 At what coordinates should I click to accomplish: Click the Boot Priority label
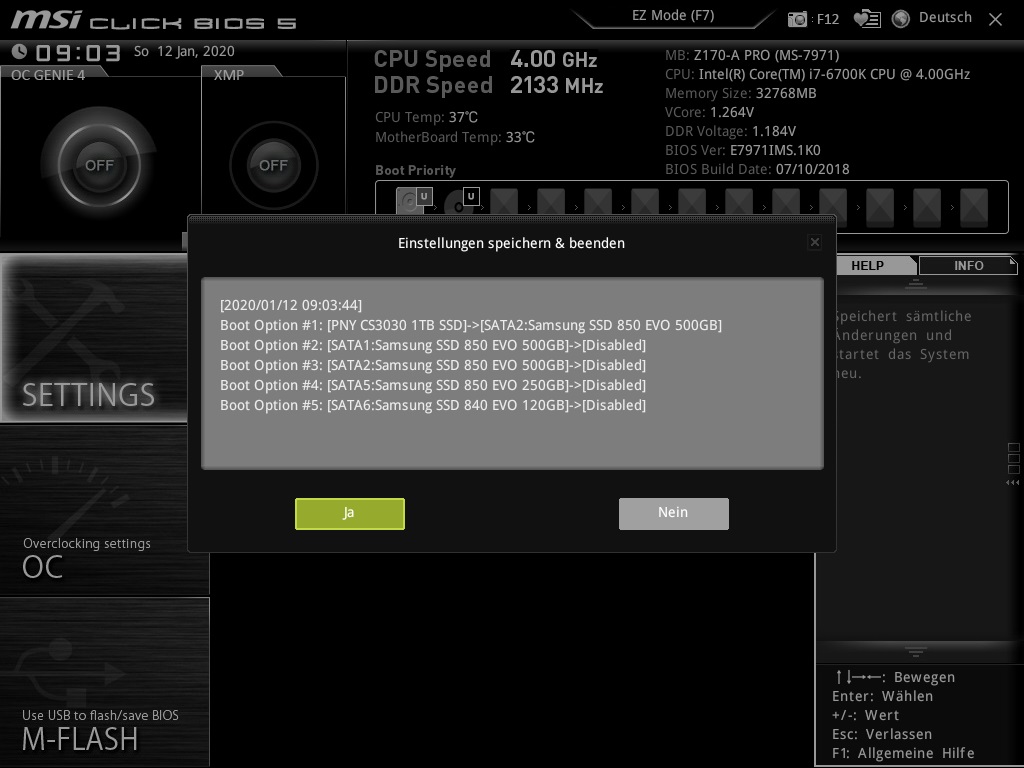pyautogui.click(x=415, y=170)
